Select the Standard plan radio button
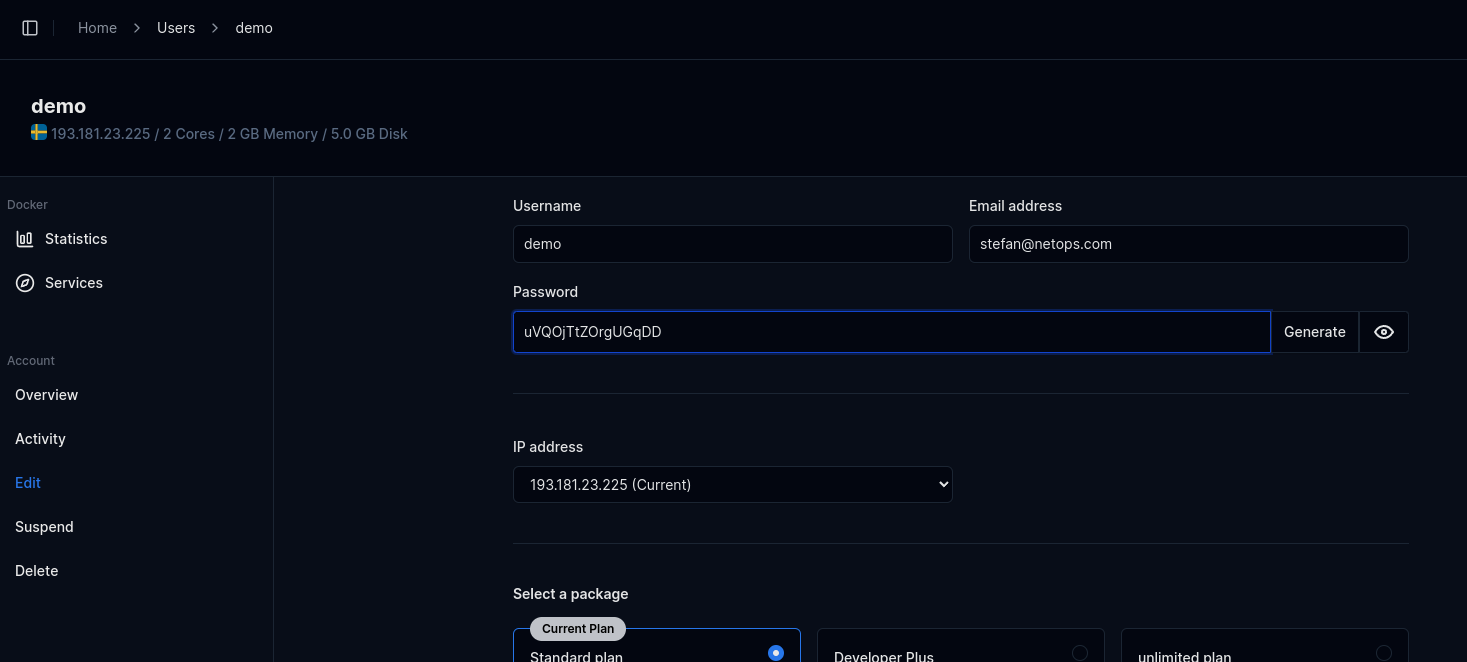This screenshot has height=662, width=1467. 775,653
